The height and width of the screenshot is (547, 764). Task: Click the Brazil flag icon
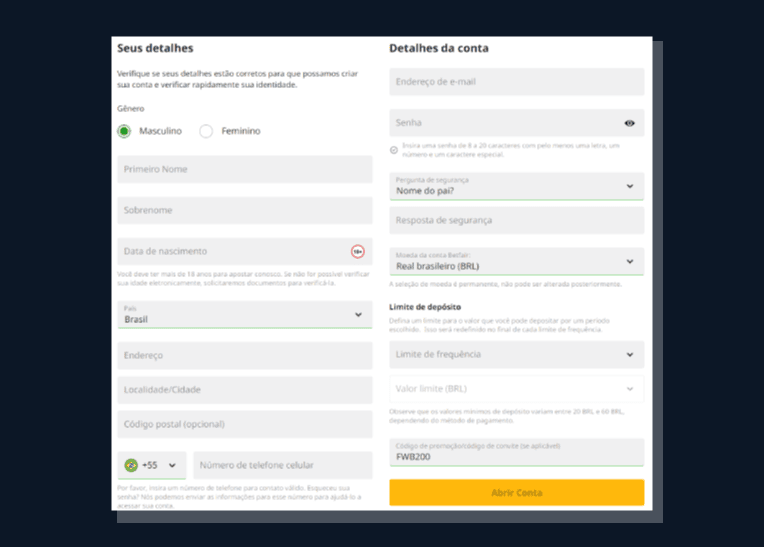(131, 465)
